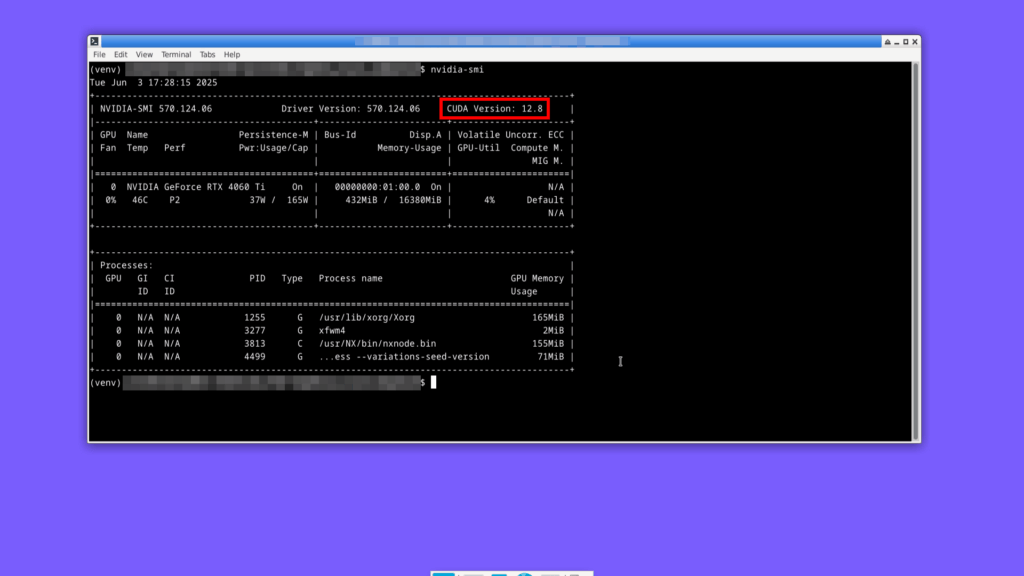
Task: Click the /usr/NX/bin/nxnode.bin process name
Action: tap(377, 343)
